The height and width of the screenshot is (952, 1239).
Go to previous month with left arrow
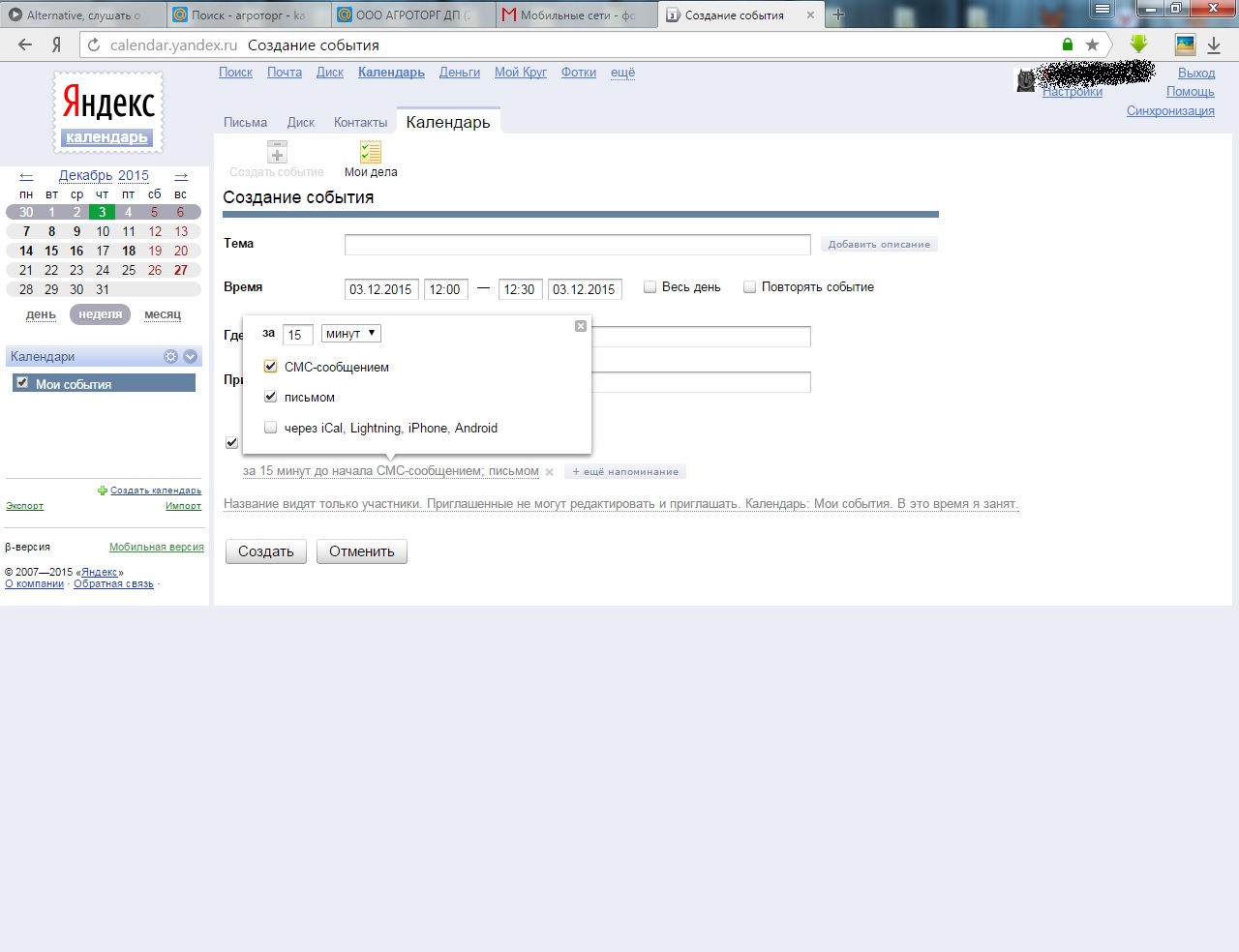[26, 176]
